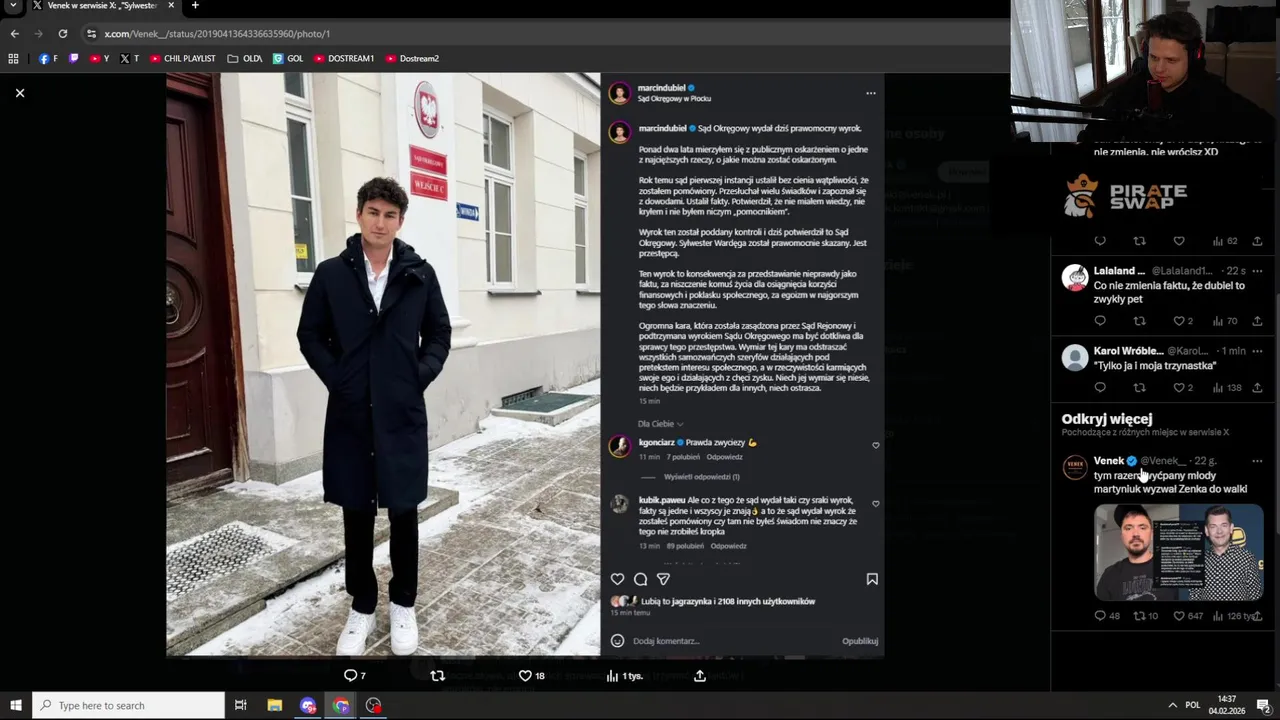Click the 'Type here to search' box
1280x720 pixels.
click(128, 705)
